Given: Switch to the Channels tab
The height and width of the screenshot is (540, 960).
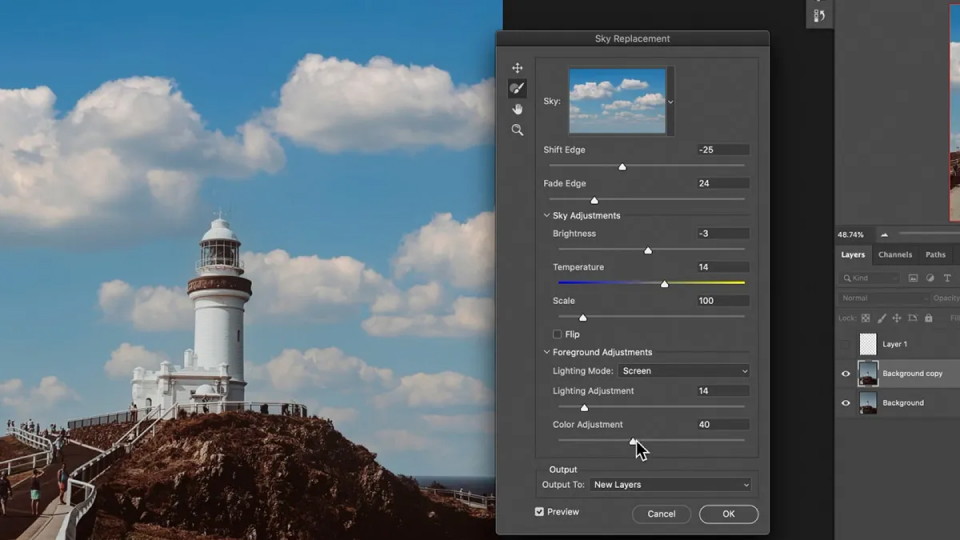Looking at the screenshot, I should coord(895,255).
